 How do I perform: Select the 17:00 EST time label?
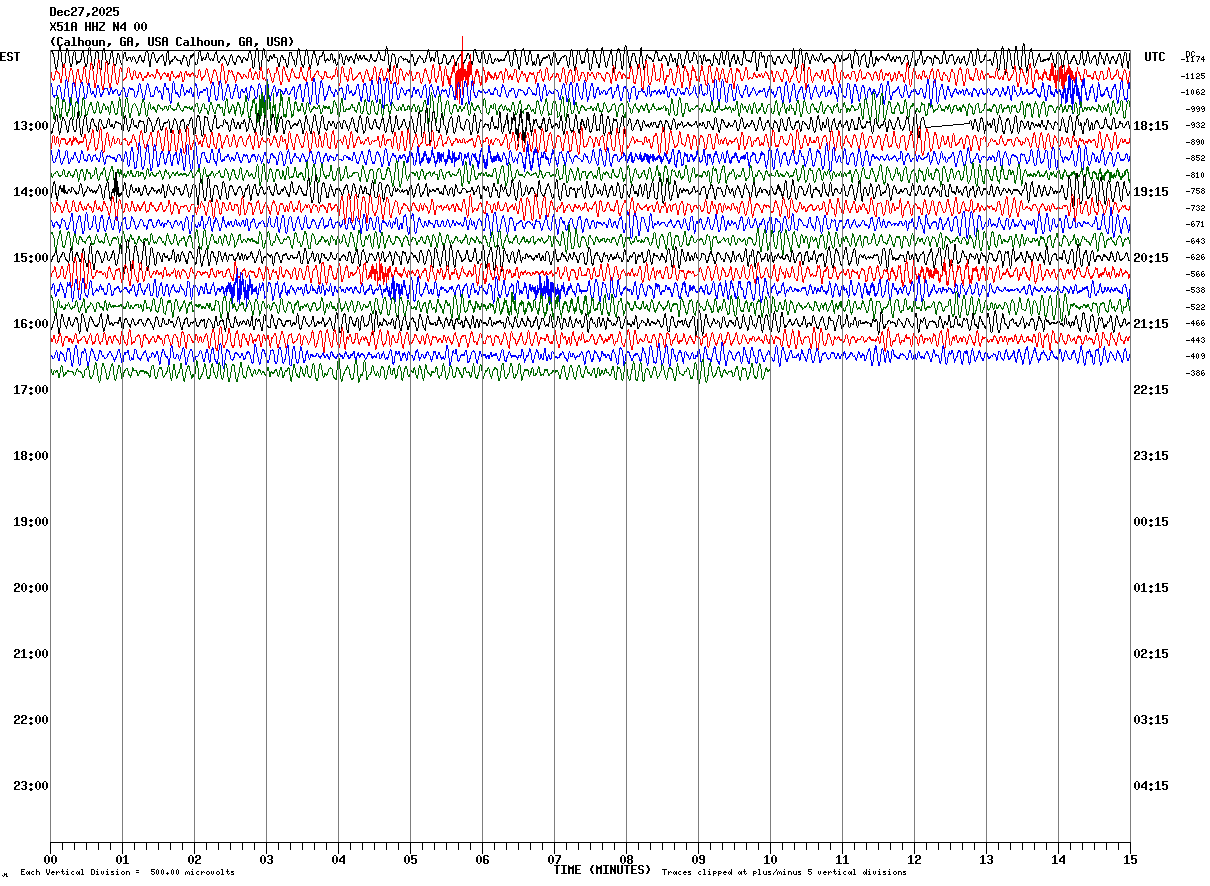point(31,390)
